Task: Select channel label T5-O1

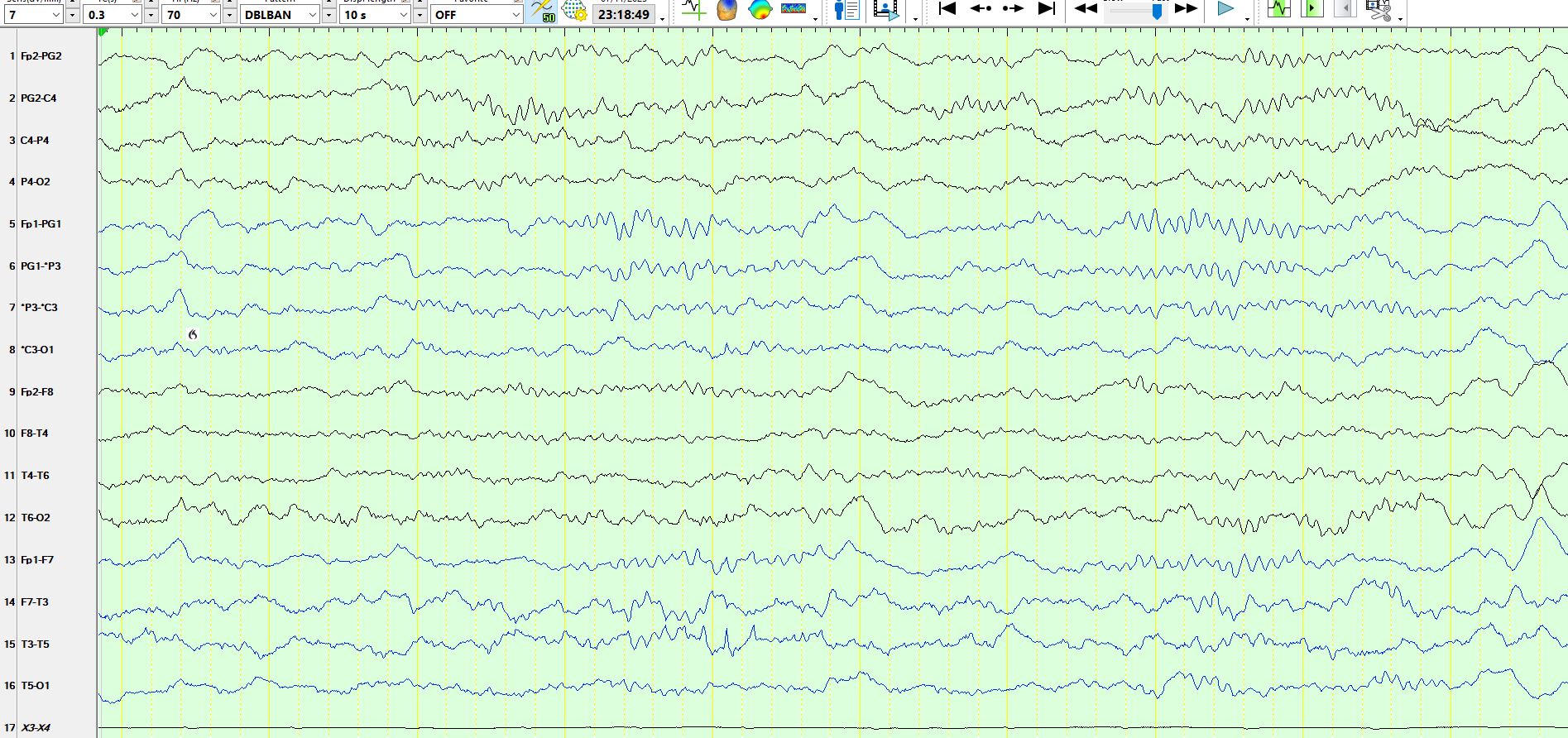Action: point(35,686)
